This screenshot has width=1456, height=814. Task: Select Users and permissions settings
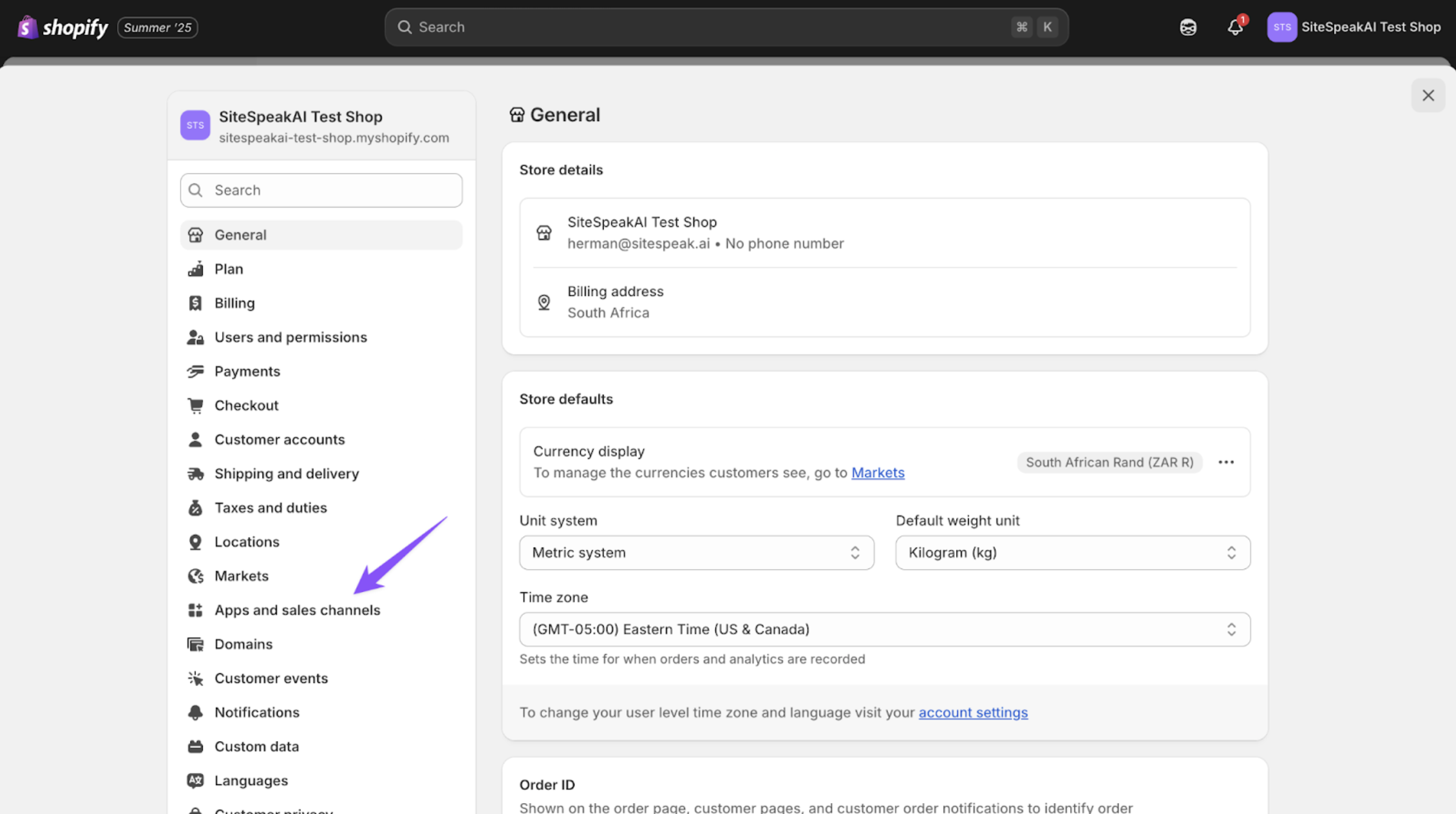pyautogui.click(x=291, y=337)
